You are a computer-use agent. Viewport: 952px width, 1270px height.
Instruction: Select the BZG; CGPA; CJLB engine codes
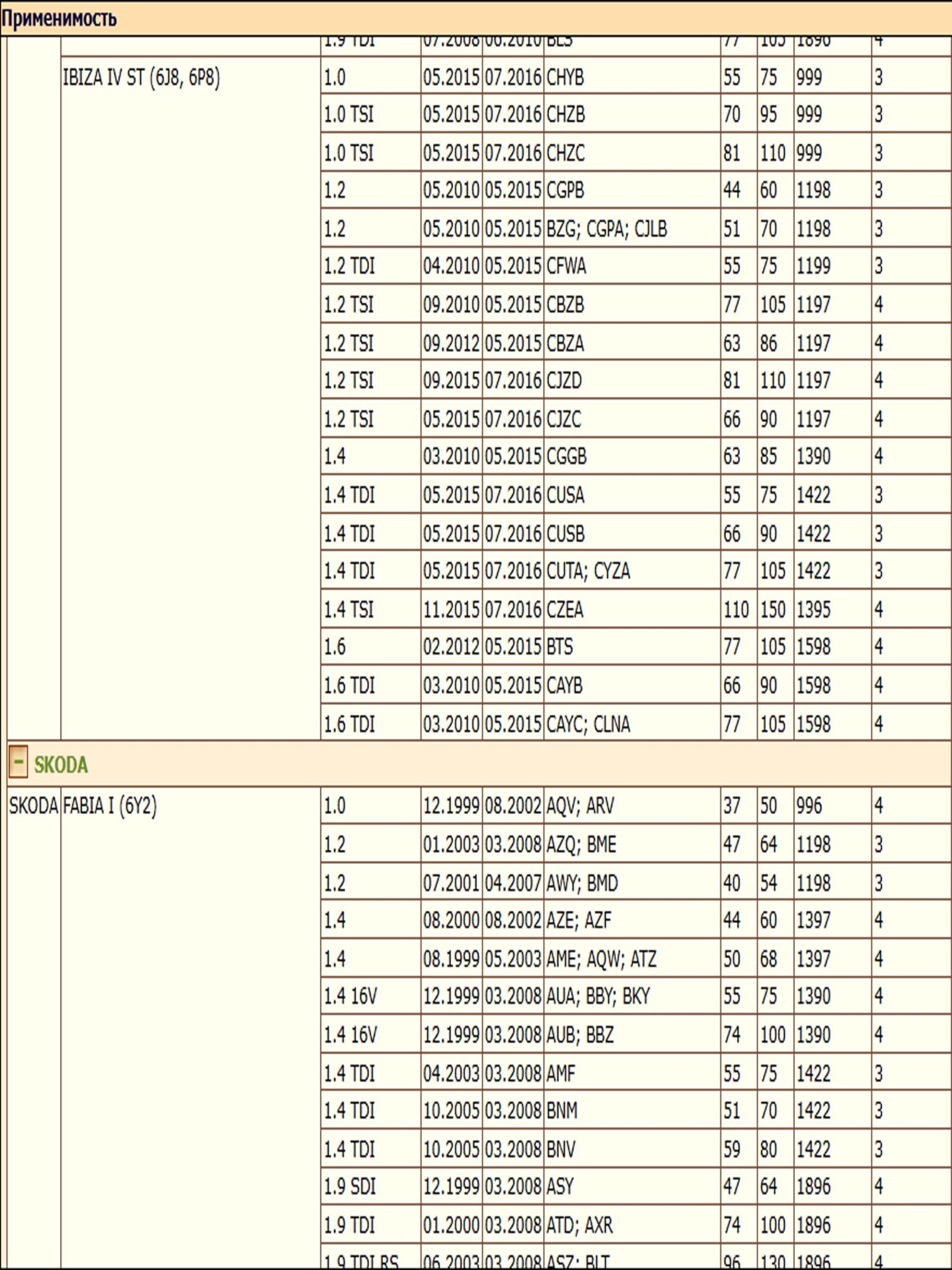pyautogui.click(x=606, y=229)
